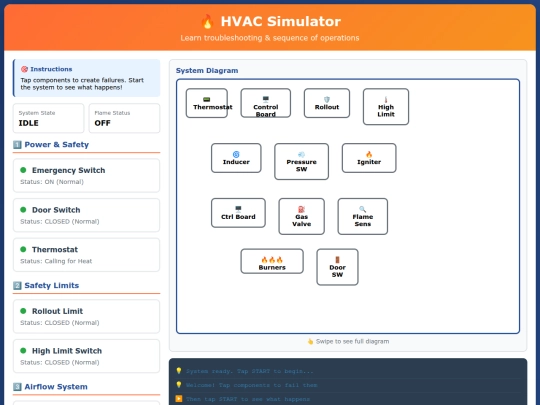Toggle the Door Switch status card
Viewport: 540px width, 405px height.
[x=86, y=215]
